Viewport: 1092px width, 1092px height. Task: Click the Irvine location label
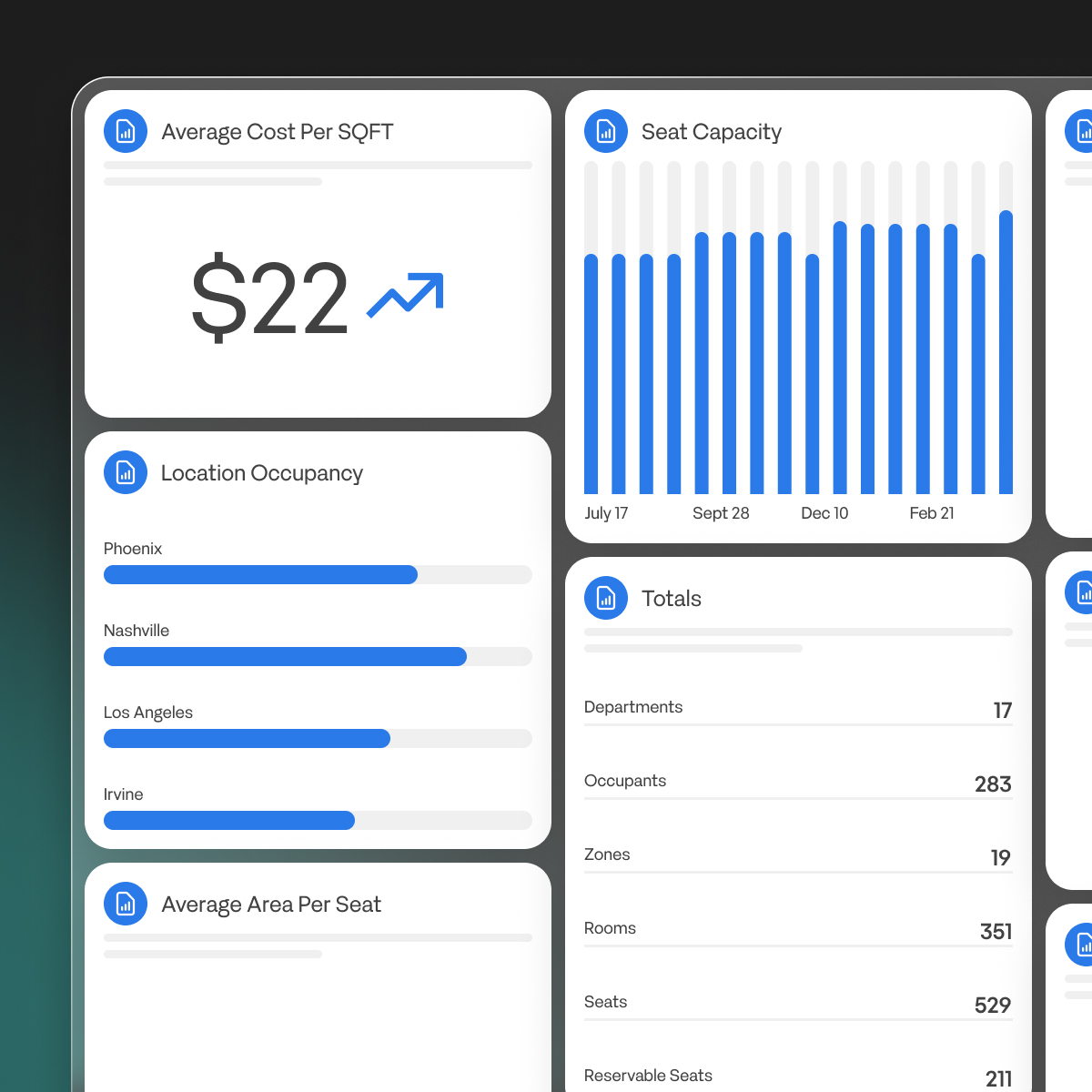coord(123,794)
